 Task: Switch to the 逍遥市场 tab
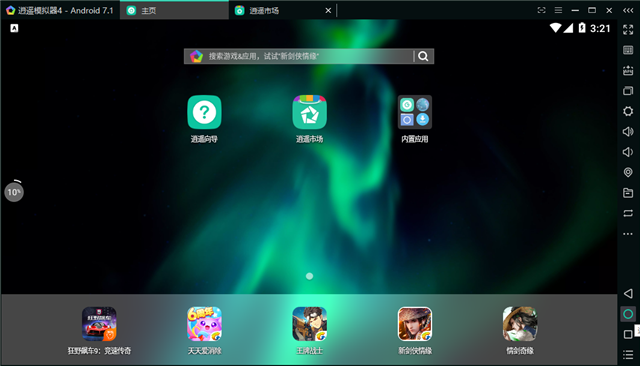pos(282,11)
